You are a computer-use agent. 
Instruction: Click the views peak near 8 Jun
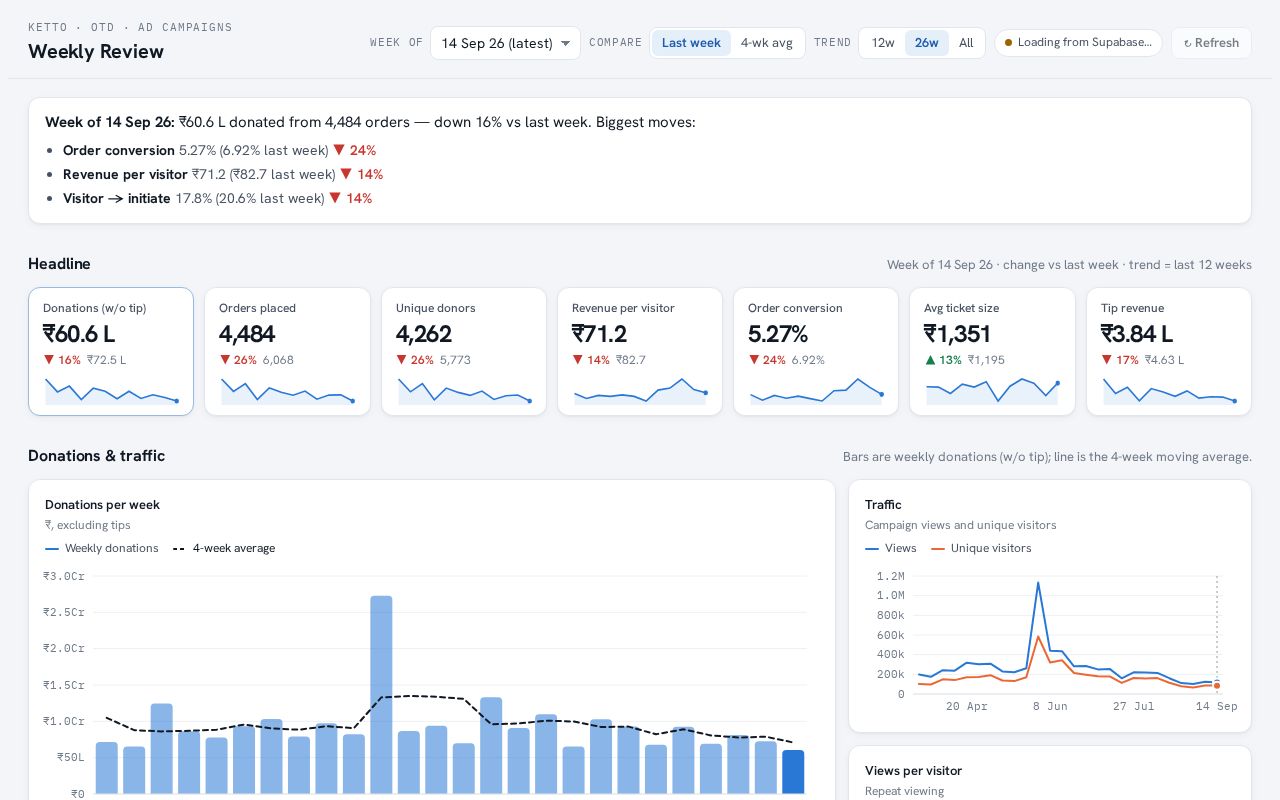coord(1038,582)
